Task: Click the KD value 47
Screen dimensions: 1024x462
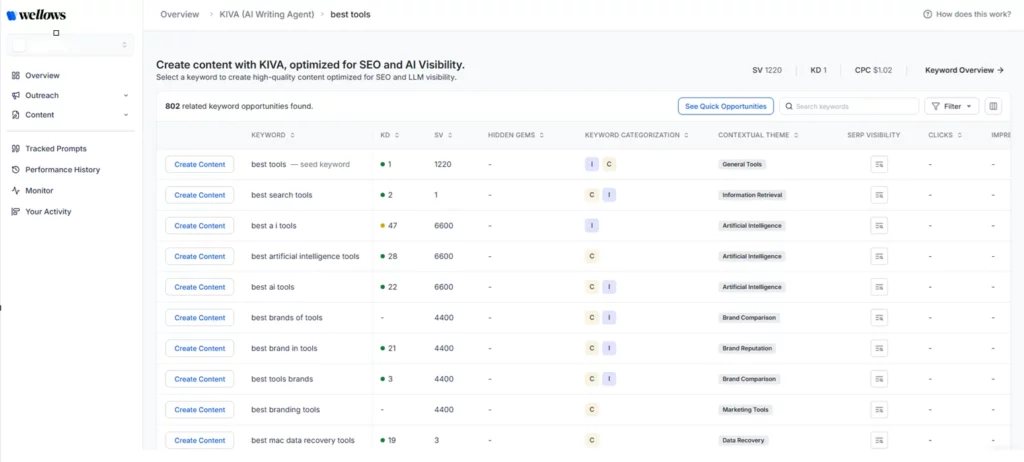Action: pyautogui.click(x=392, y=226)
